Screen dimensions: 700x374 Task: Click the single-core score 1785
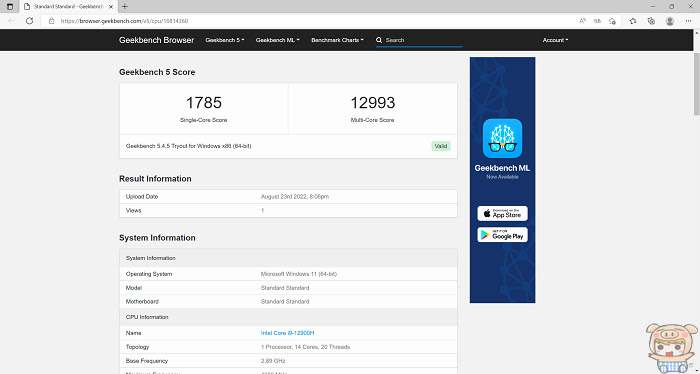point(204,103)
